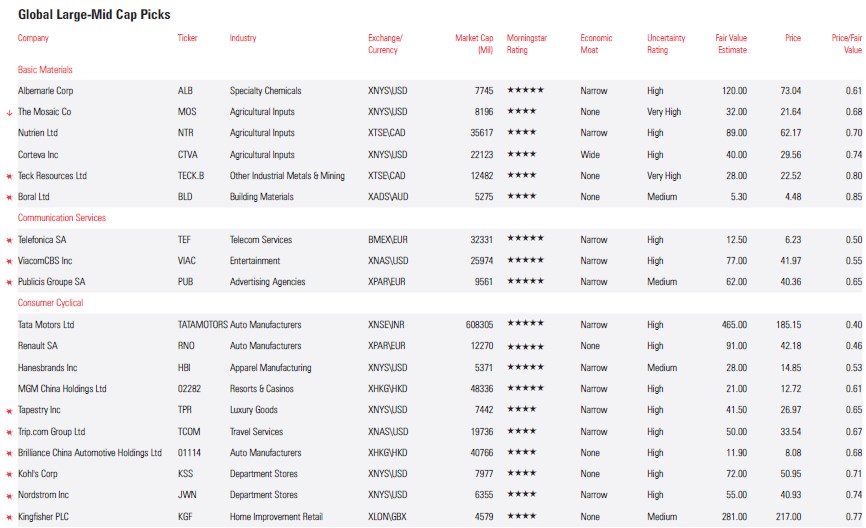
Task: Click the red star marker beside Nordstrom Inc
Action: pos(9,496)
